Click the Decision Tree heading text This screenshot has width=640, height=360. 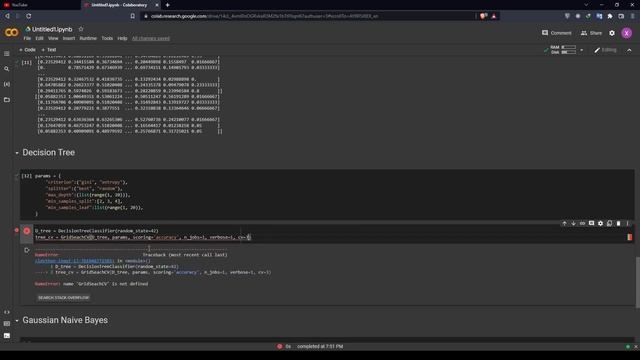click(49, 152)
